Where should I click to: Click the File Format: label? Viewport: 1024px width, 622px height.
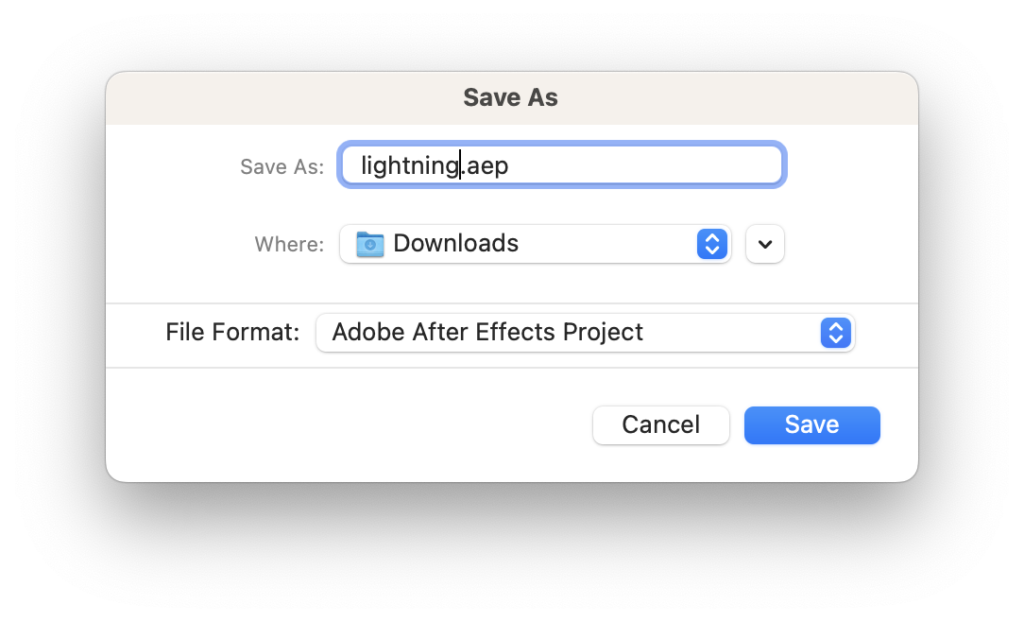click(x=232, y=332)
